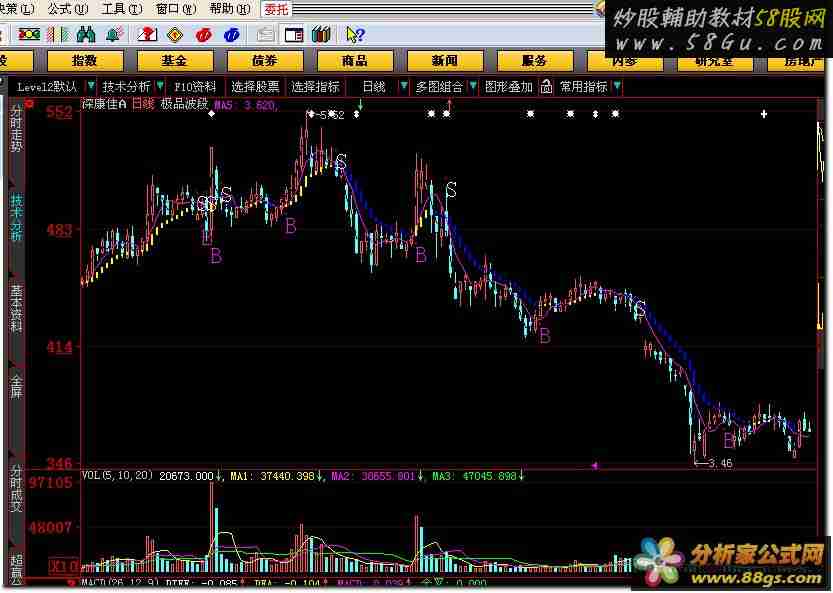Click the alarm bell alert icon
The width and height of the screenshot is (833, 593).
click(113, 35)
